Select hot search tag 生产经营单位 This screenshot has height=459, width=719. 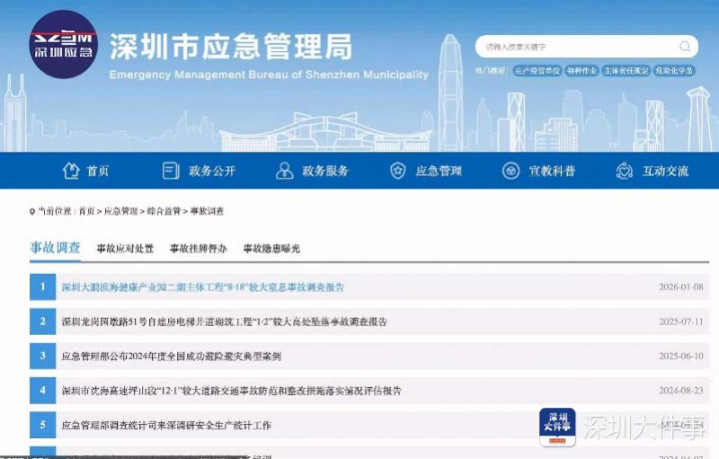[537, 71]
